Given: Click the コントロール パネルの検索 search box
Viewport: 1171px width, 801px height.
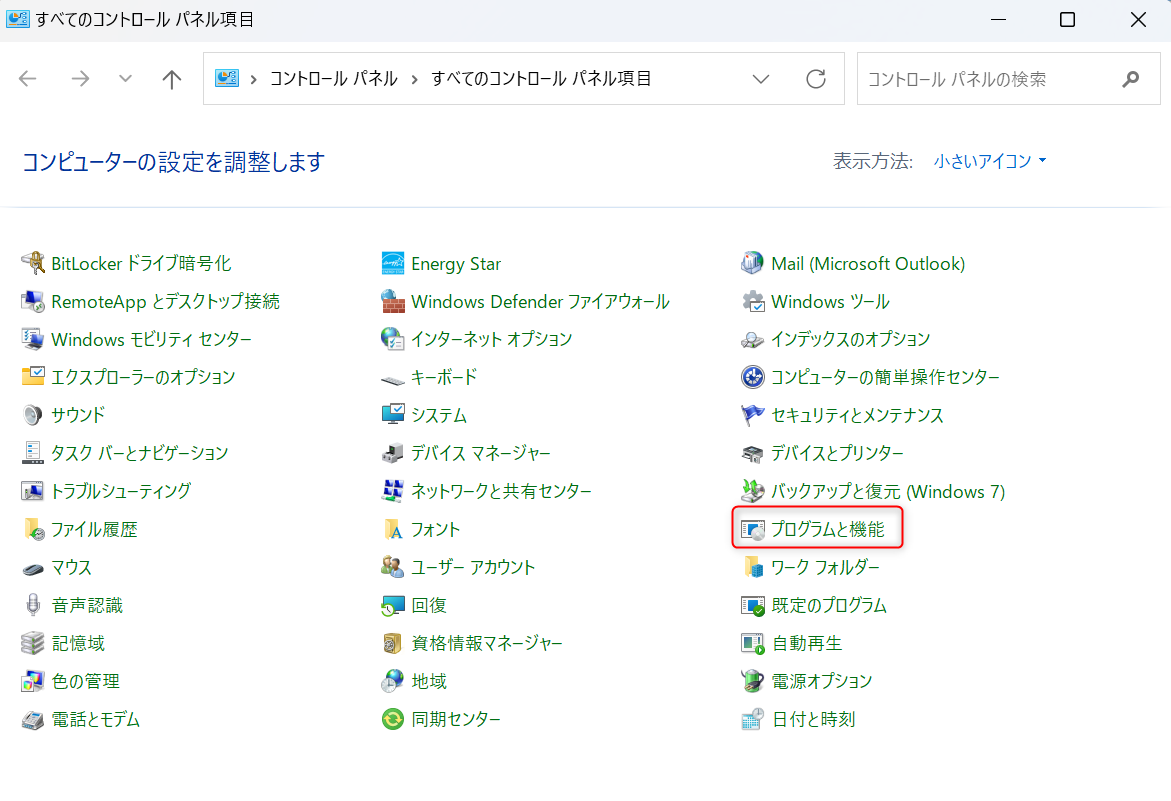Looking at the screenshot, I should [x=1008, y=79].
